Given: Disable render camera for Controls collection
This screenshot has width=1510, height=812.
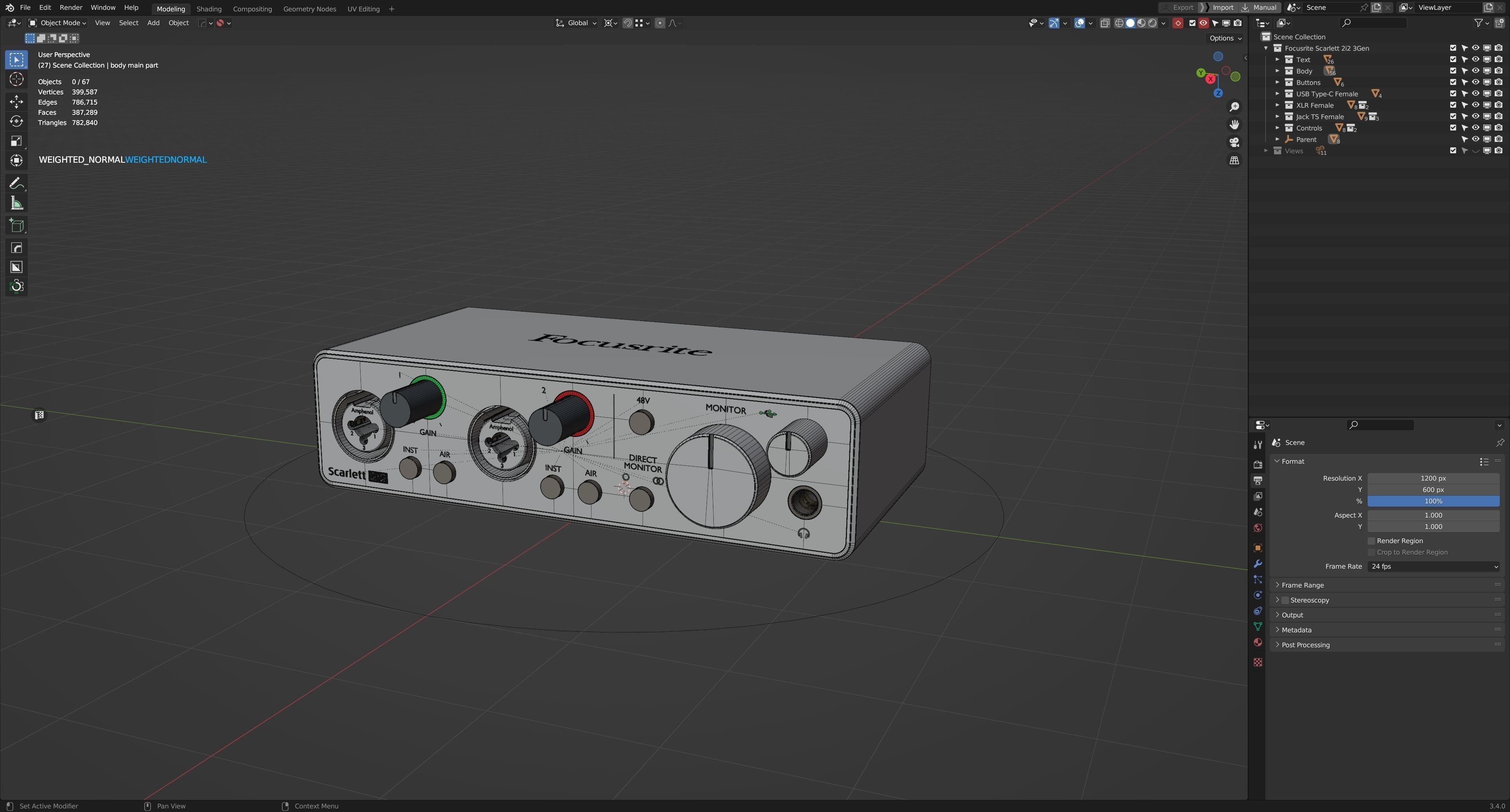Looking at the screenshot, I should 1498,128.
